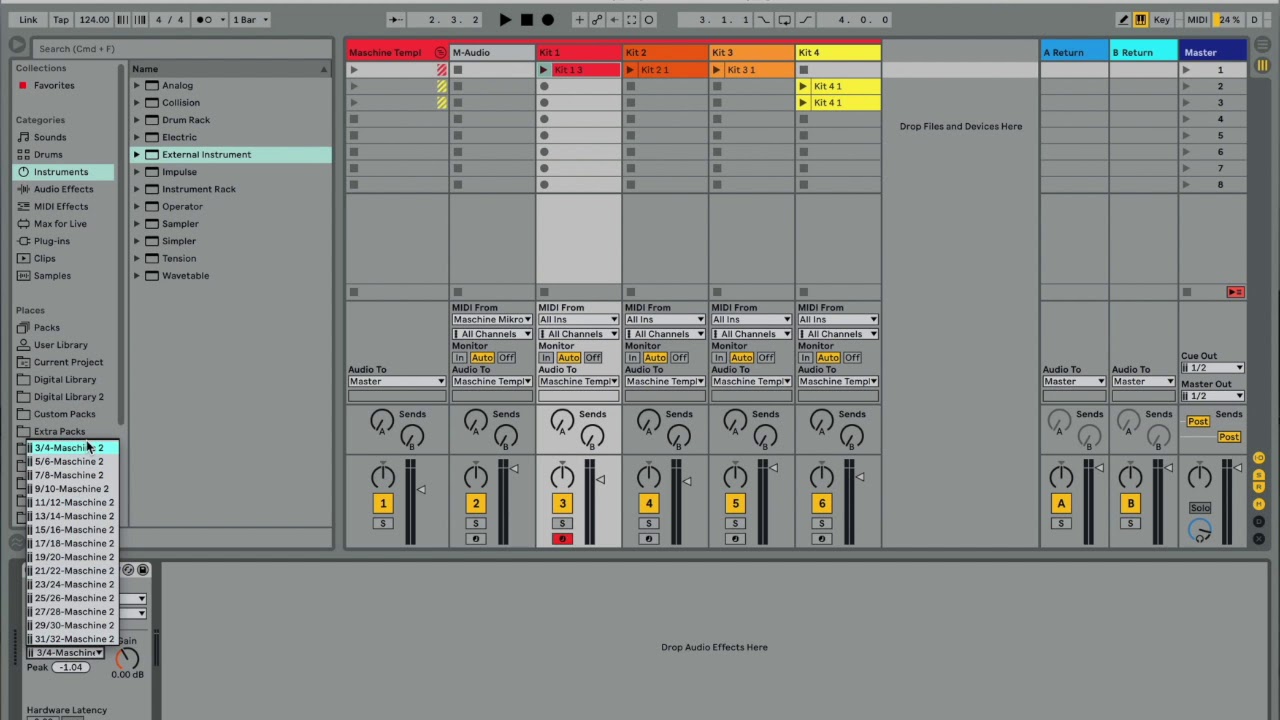Launch master scene 5
This screenshot has height=720, width=1280.
(1186, 135)
